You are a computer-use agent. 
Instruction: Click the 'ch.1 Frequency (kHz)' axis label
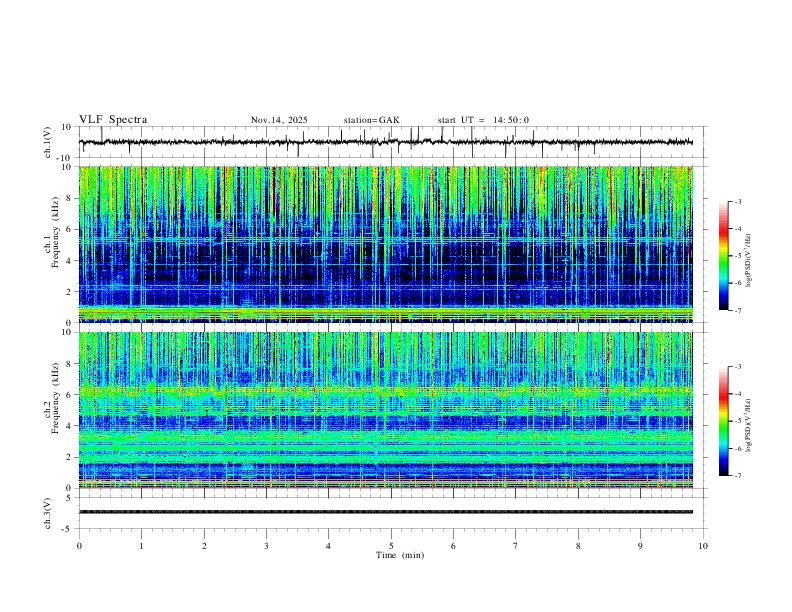tap(52, 231)
